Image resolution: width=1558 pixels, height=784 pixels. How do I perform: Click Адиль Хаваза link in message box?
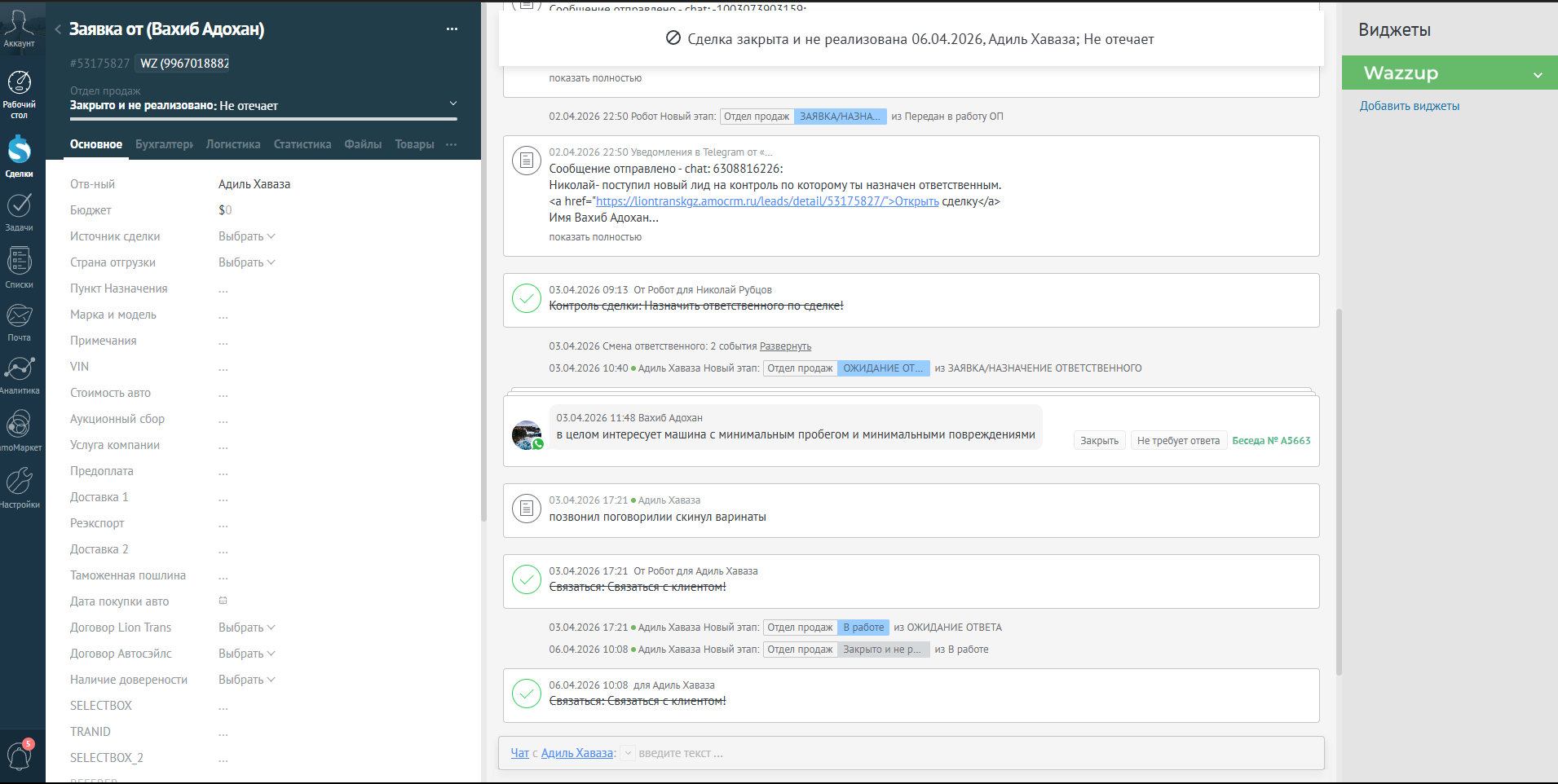[x=577, y=753]
